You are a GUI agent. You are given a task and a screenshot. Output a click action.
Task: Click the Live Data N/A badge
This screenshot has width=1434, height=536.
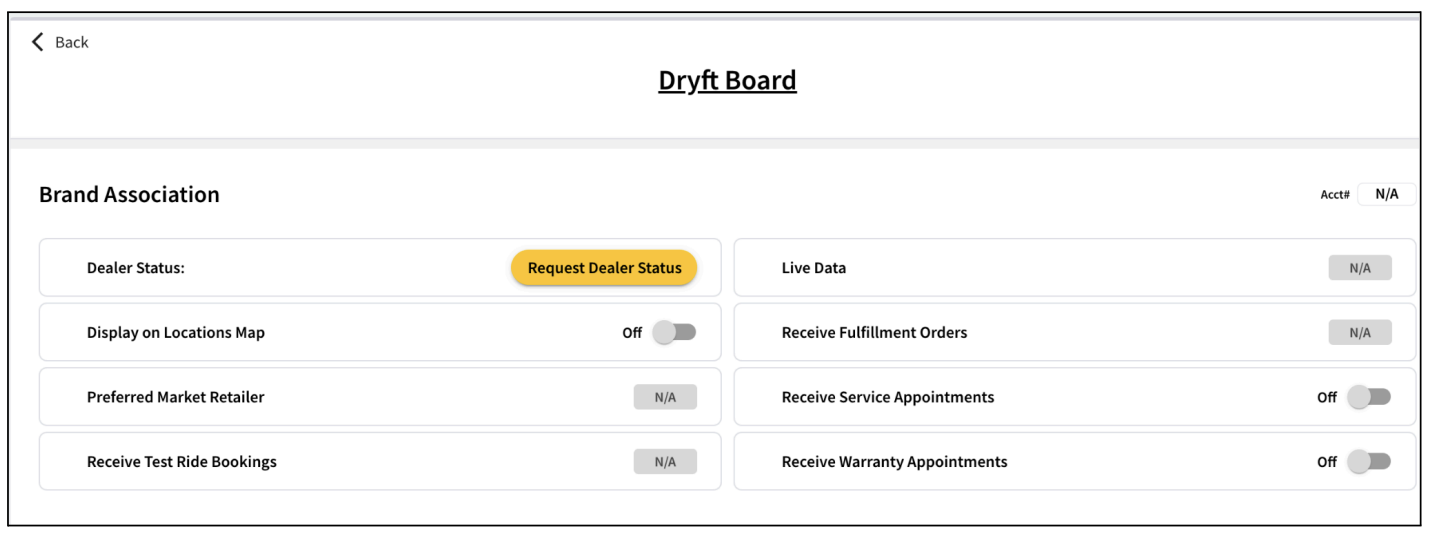click(1360, 268)
